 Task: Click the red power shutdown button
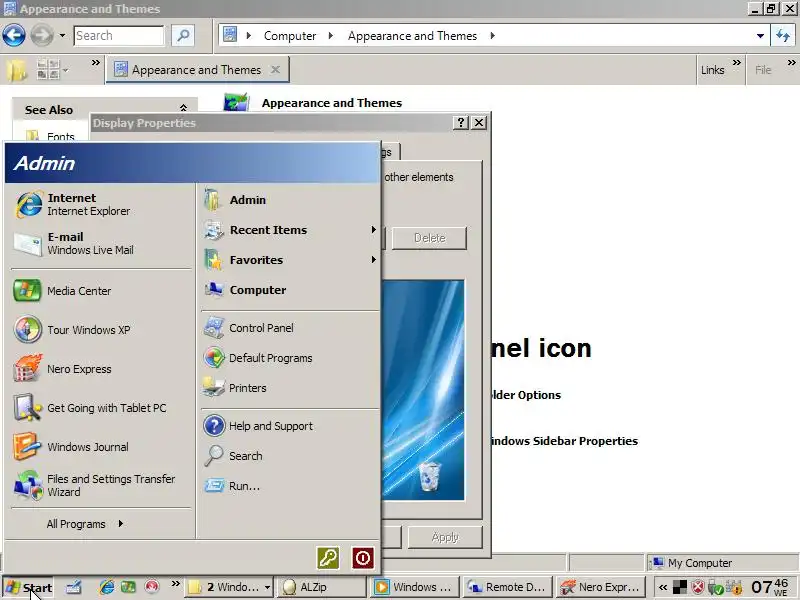363,558
